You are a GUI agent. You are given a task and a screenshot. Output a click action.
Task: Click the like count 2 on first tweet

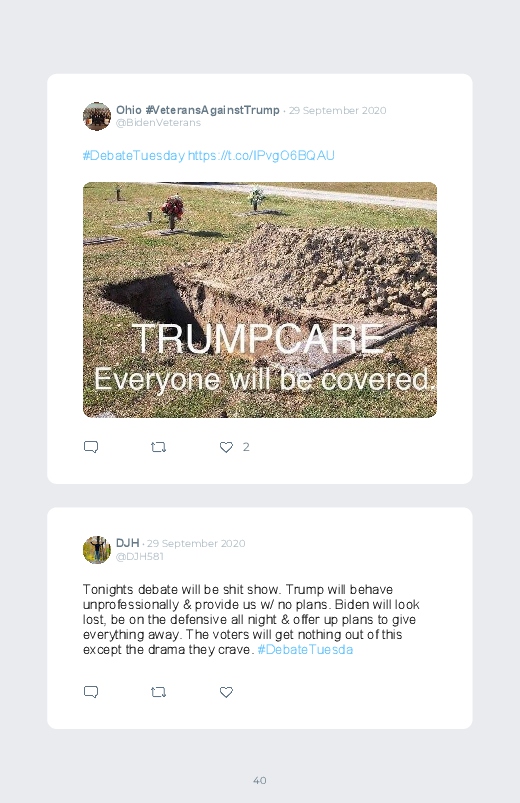click(246, 447)
